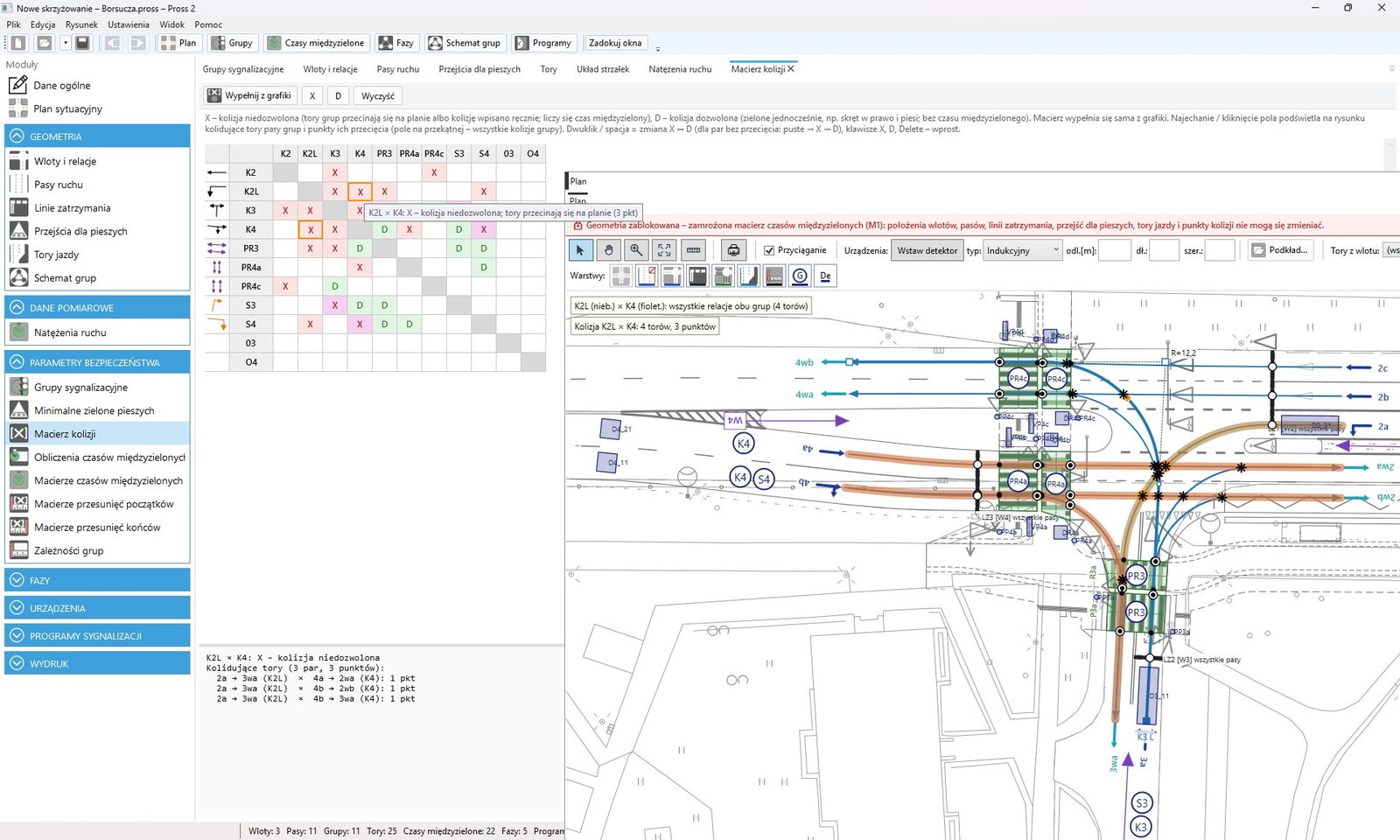The width and height of the screenshot is (1400, 840).
Task: Click the Wstaw detektor button
Action: click(927, 250)
